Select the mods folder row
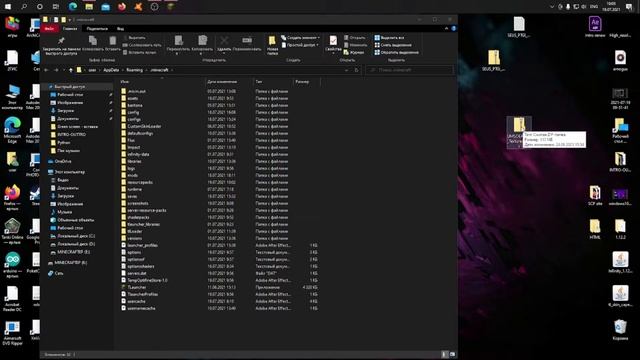This screenshot has height=360, width=640. click(x=219, y=176)
